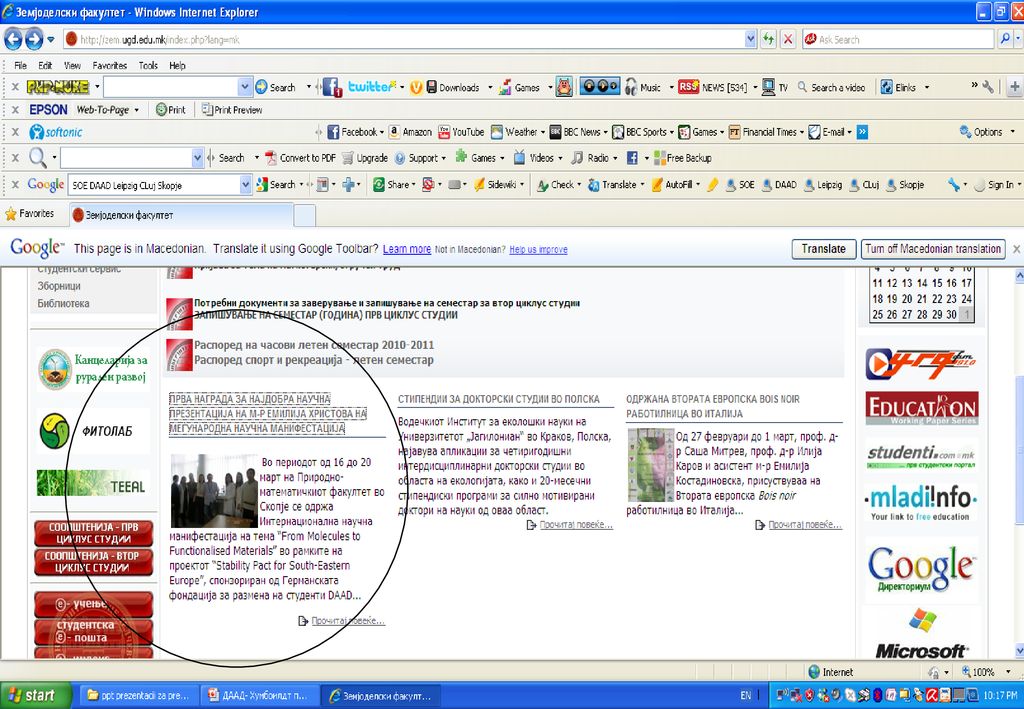Click the page scrollbar down arrow
The width and height of the screenshot is (1024, 709).
[x=1018, y=650]
